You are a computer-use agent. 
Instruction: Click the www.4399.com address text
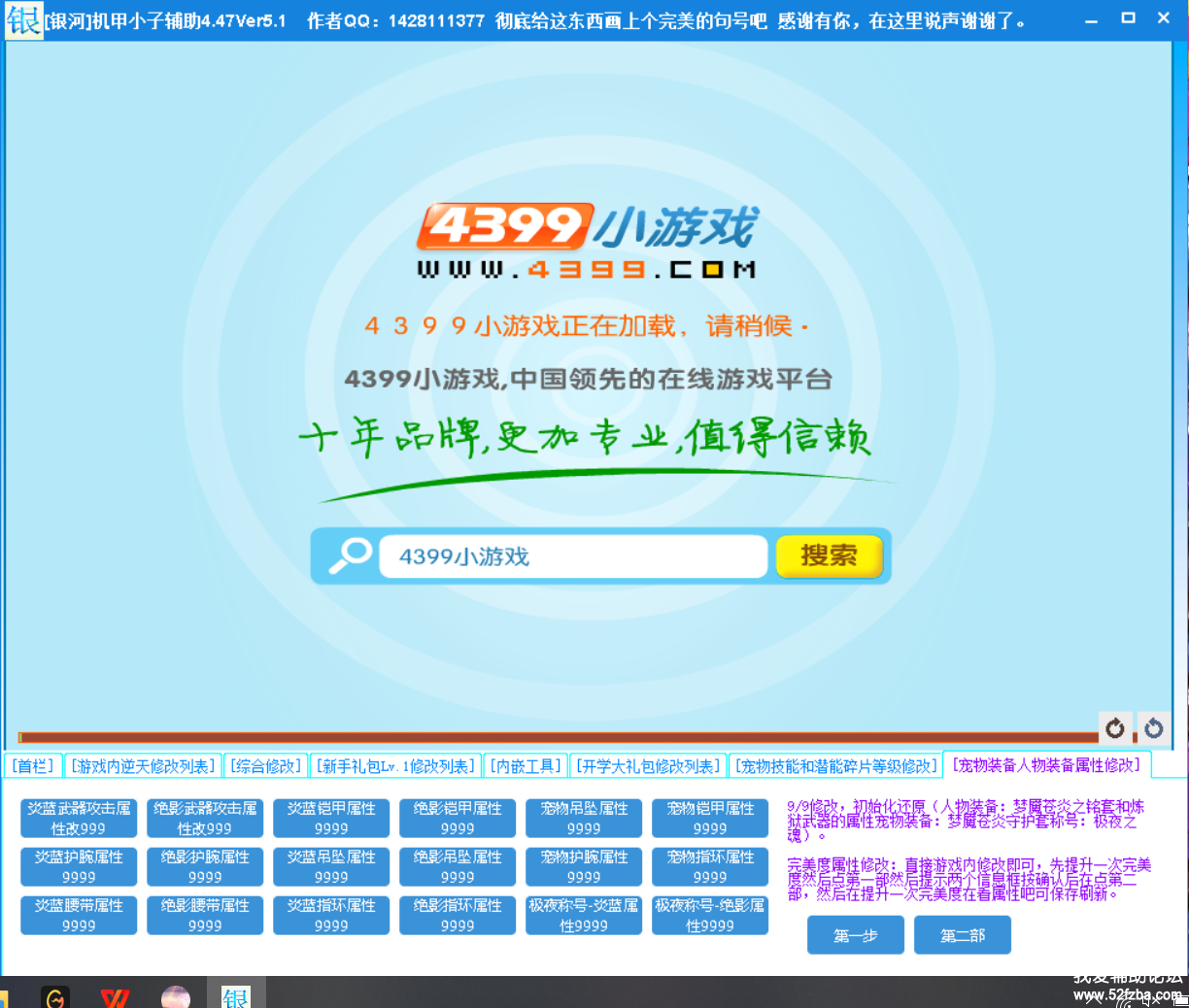pyautogui.click(x=587, y=270)
